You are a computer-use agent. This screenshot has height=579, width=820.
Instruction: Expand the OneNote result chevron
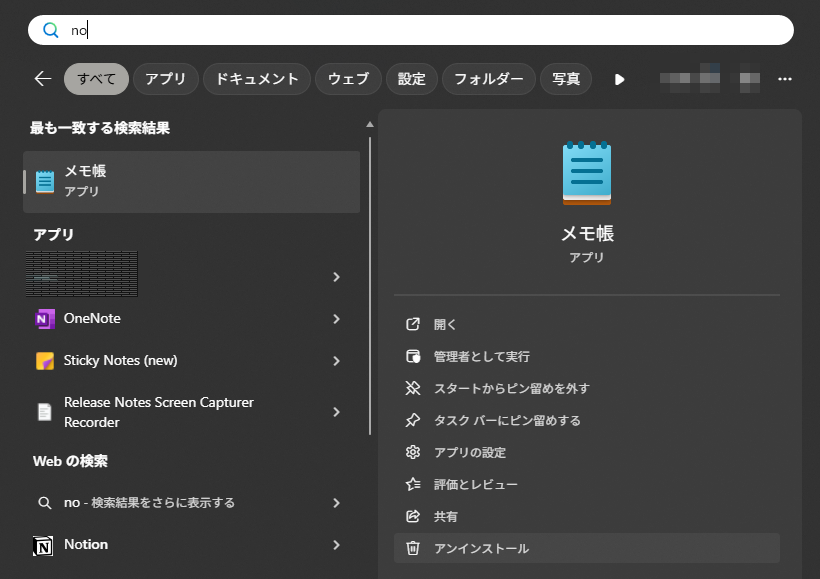point(336,319)
